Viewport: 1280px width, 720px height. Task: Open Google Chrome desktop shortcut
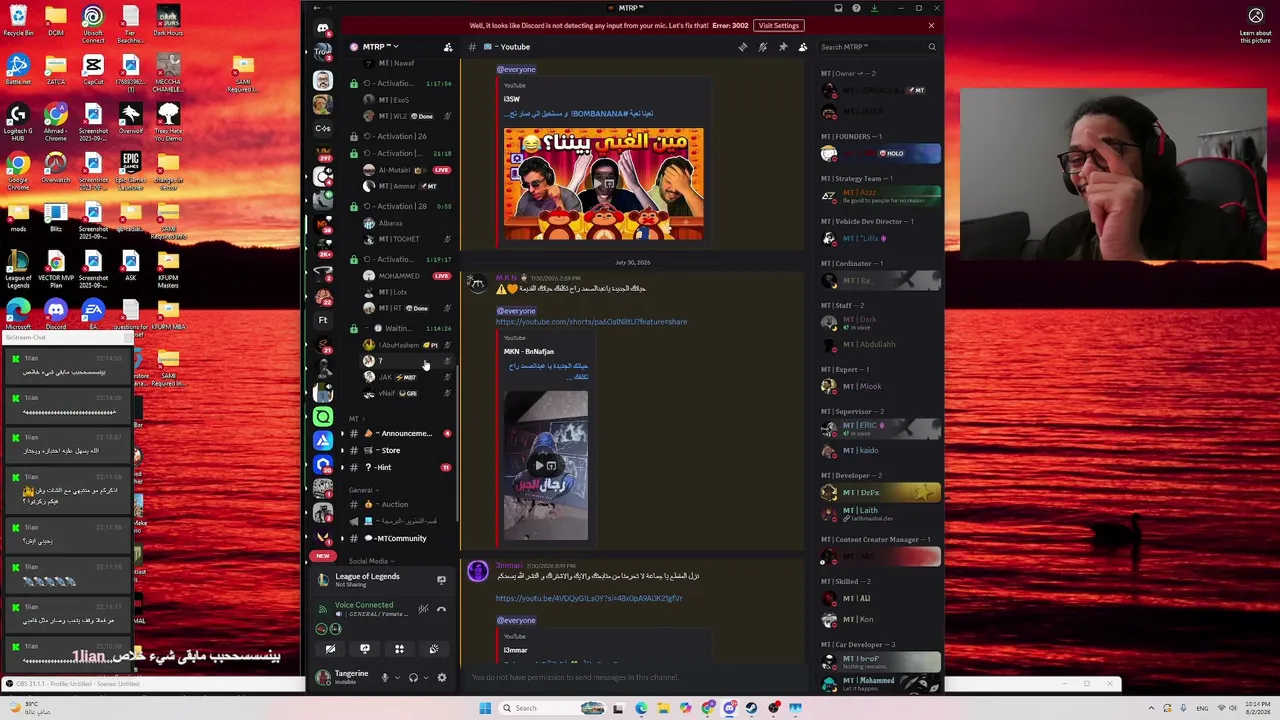pos(18,171)
